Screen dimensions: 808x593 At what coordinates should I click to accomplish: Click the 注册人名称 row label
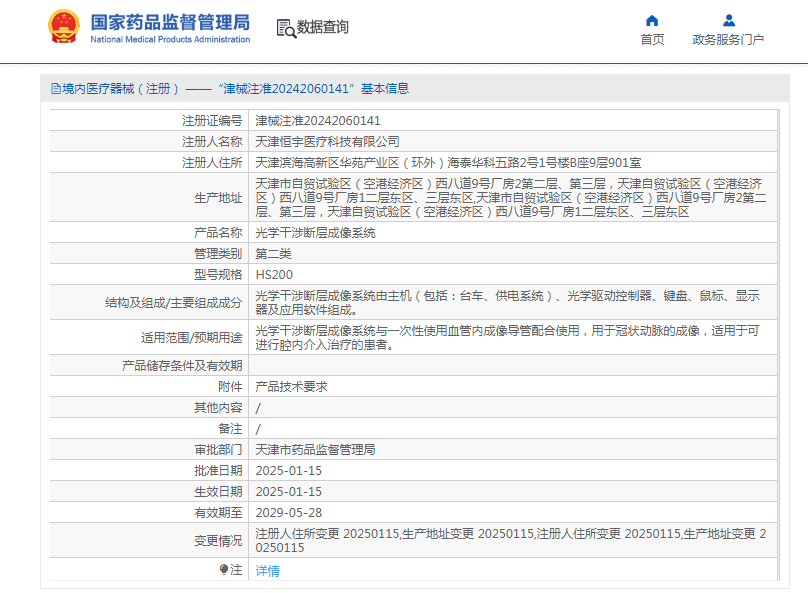212,142
